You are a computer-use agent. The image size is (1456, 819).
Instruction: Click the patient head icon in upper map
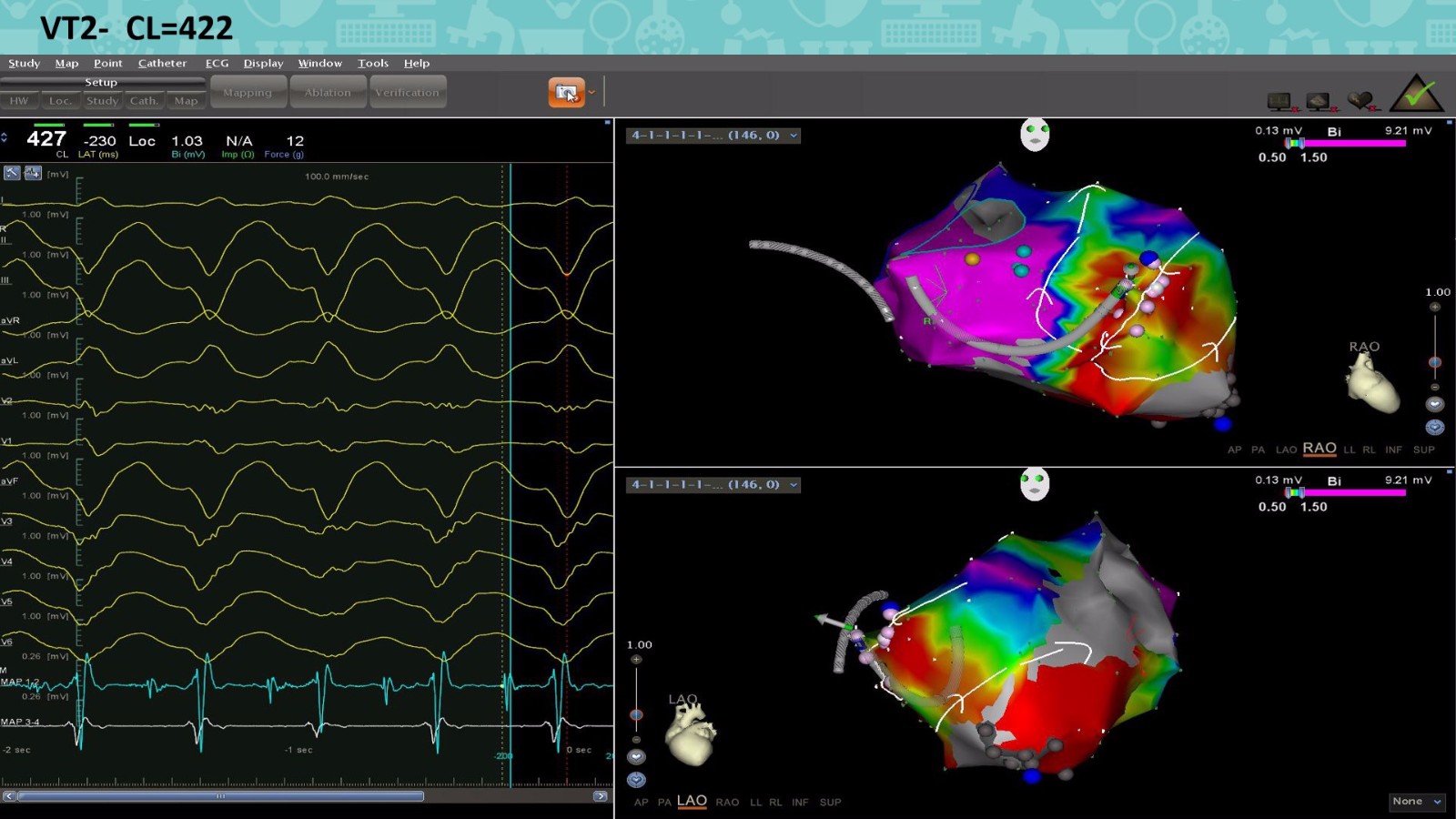[1035, 135]
